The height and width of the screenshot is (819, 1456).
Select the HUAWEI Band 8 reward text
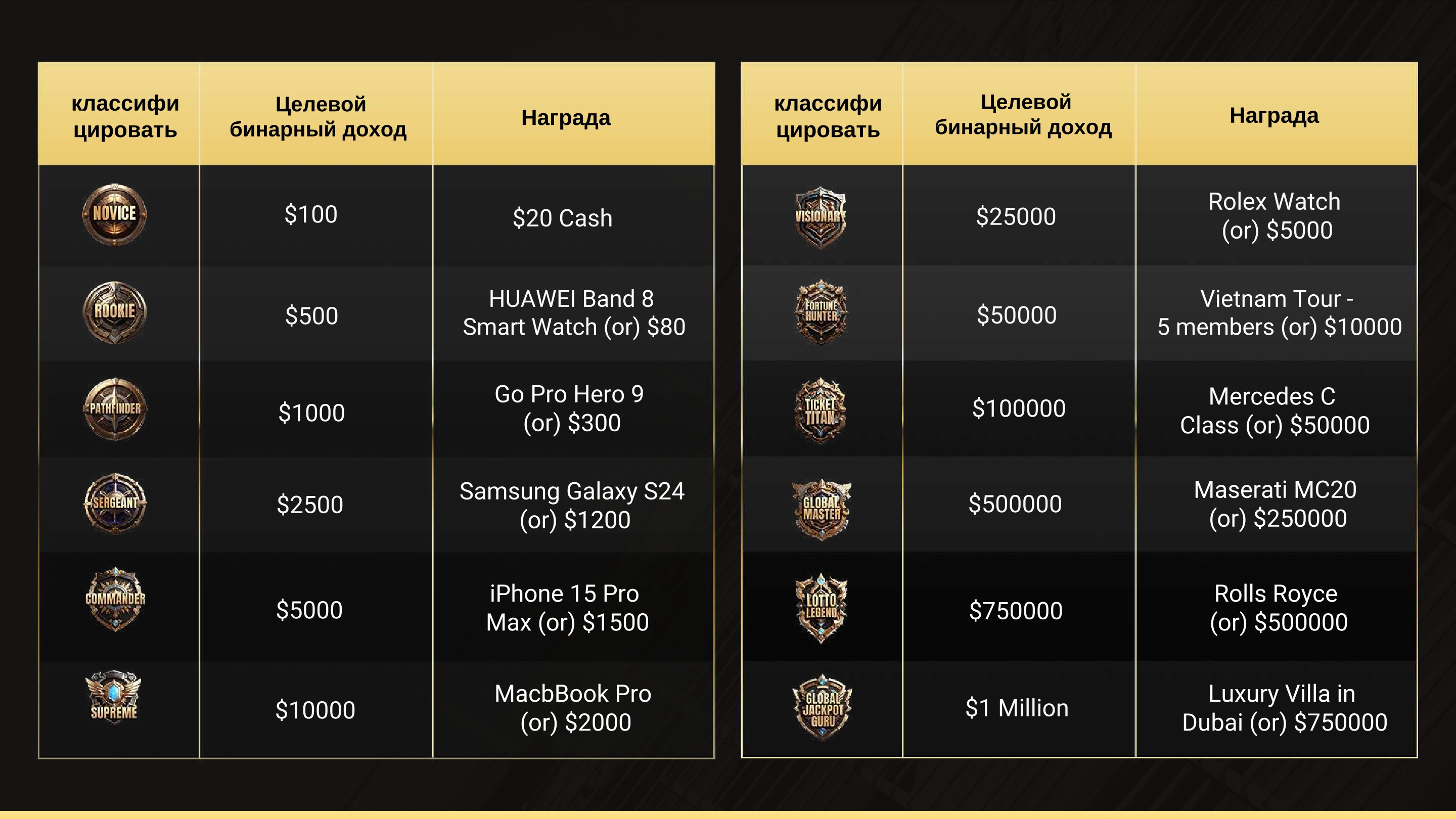click(574, 312)
